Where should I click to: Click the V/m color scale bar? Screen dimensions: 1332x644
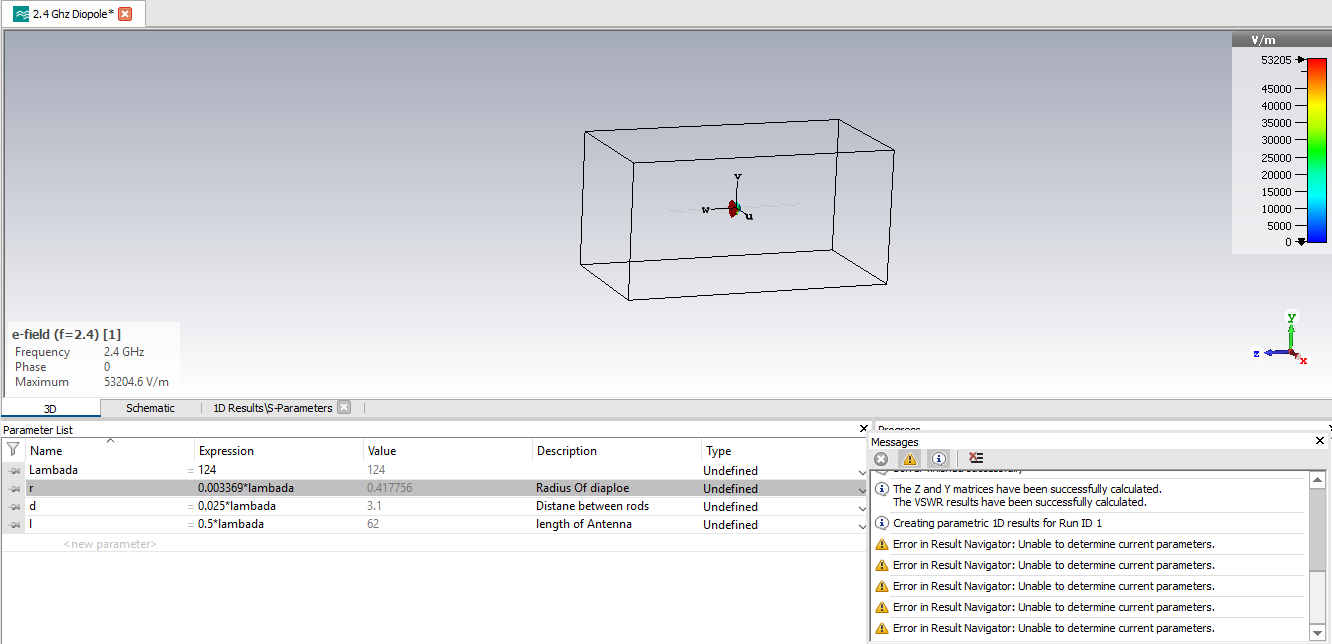click(1316, 150)
